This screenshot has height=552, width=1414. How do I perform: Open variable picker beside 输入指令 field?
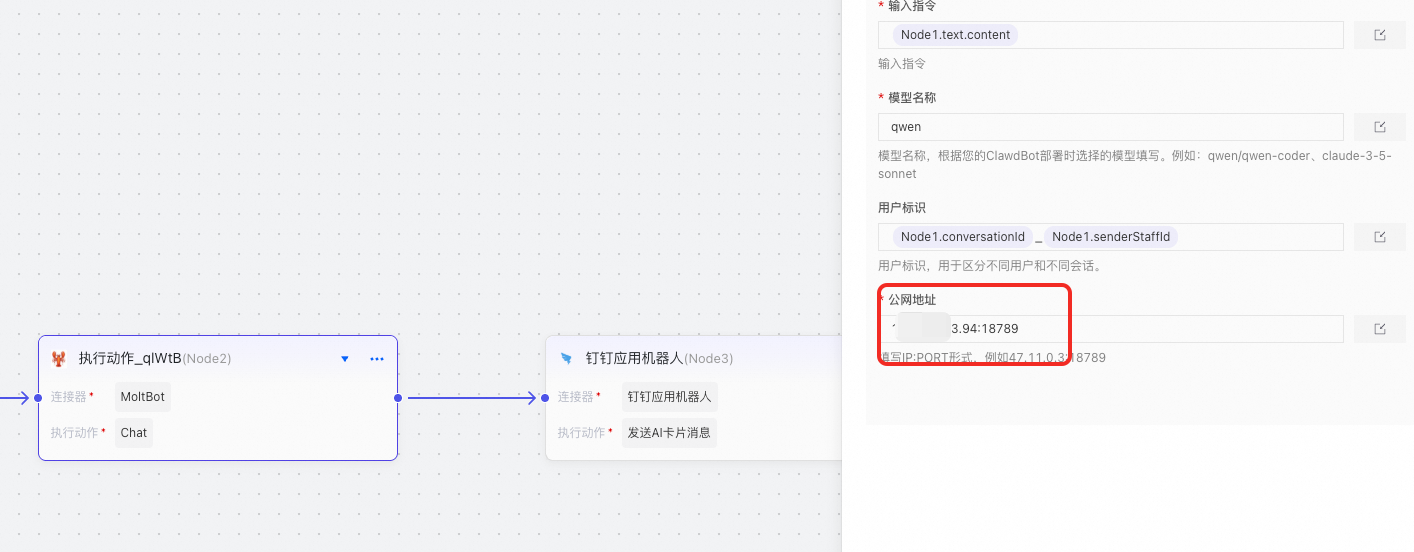tap(1379, 35)
